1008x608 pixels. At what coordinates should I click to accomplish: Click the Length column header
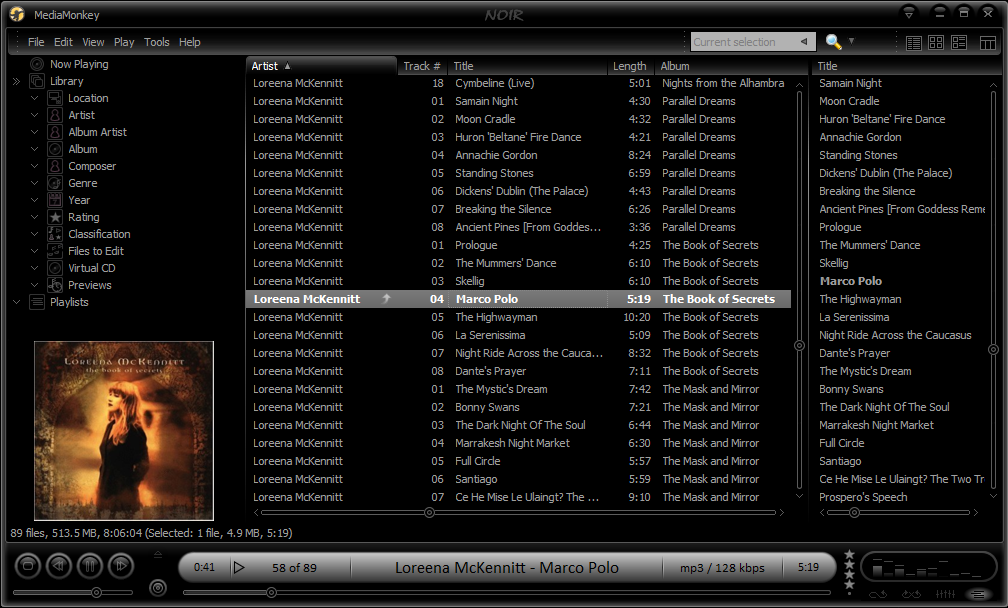coord(629,66)
